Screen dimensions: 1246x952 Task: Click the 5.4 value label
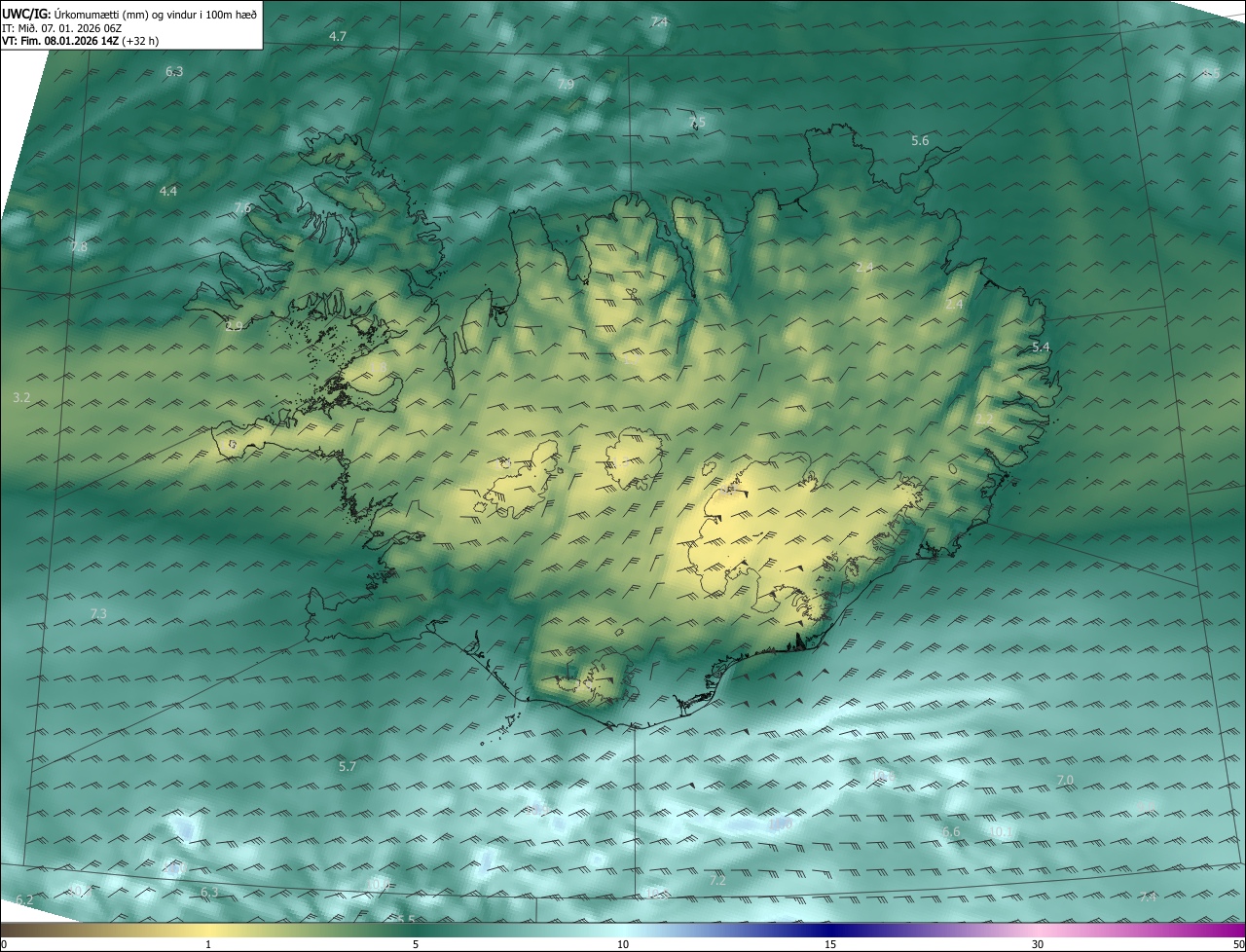tap(1041, 348)
